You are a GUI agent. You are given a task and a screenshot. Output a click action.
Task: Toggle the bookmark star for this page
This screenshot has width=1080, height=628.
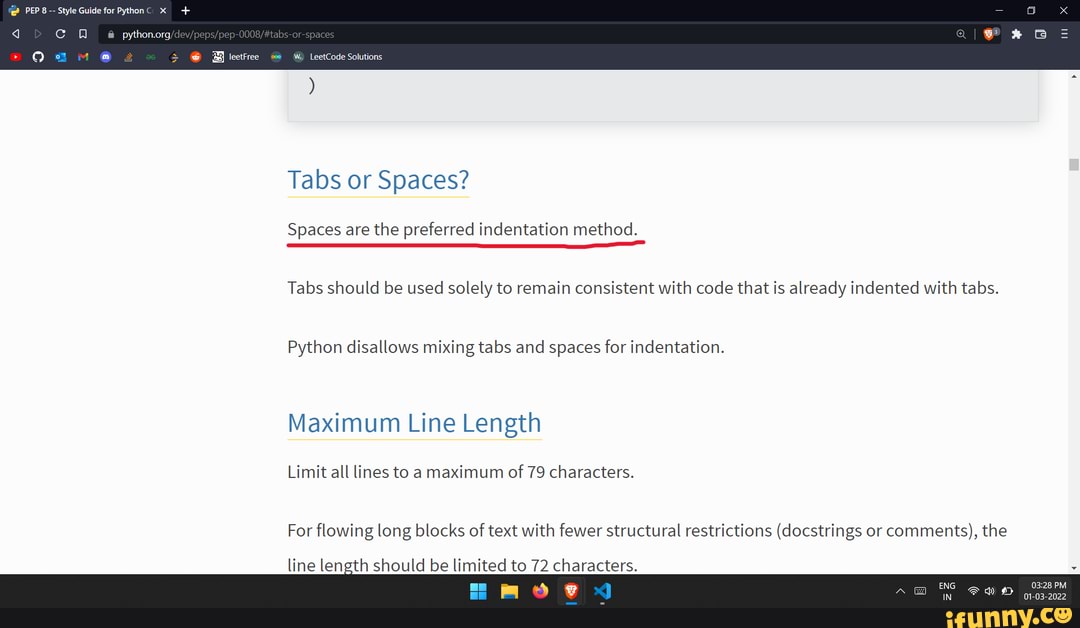point(82,33)
